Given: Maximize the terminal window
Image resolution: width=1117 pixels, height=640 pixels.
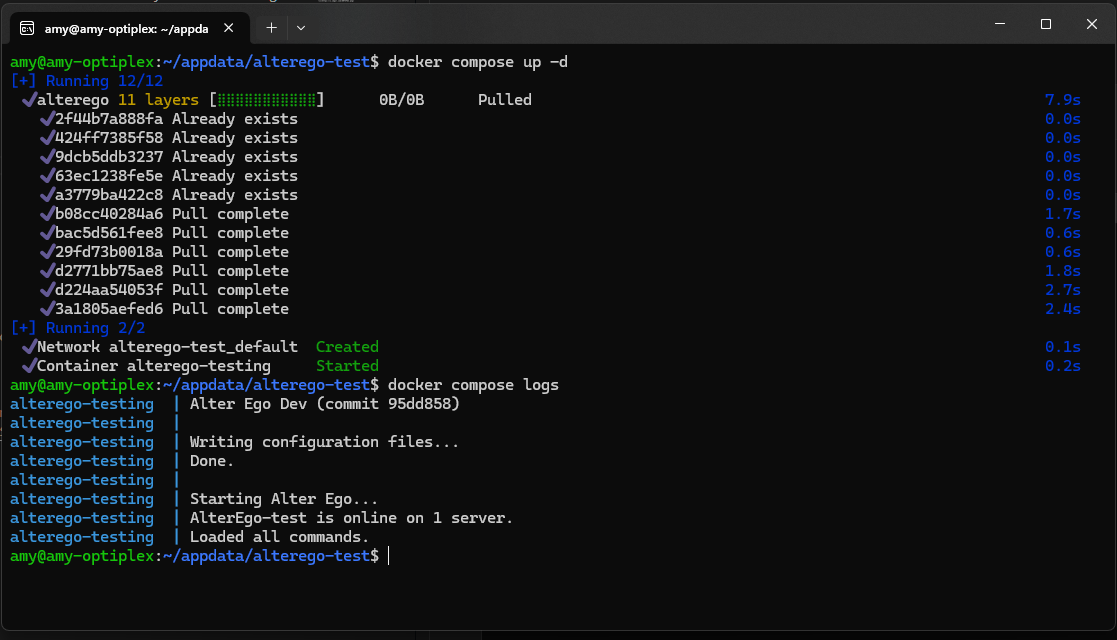Looking at the screenshot, I should pos(1045,24).
